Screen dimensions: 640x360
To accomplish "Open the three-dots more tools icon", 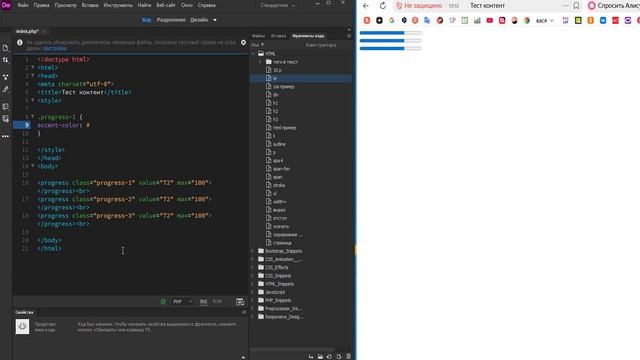I will click(5, 136).
